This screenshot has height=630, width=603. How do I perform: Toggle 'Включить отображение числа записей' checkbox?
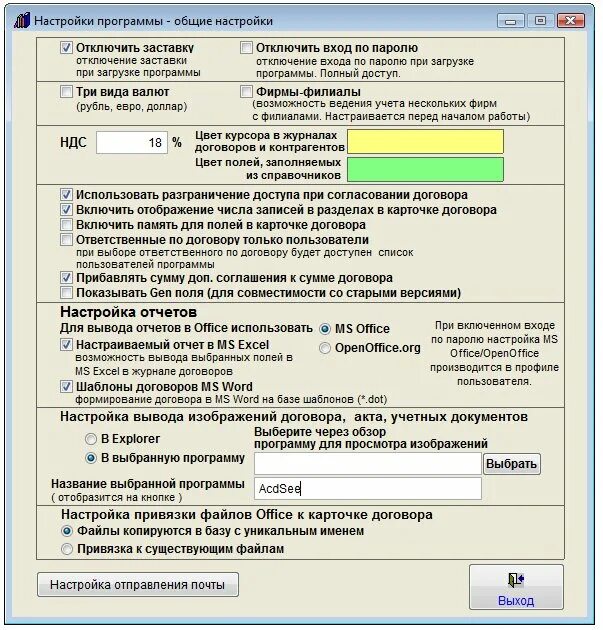pyautogui.click(x=66, y=210)
